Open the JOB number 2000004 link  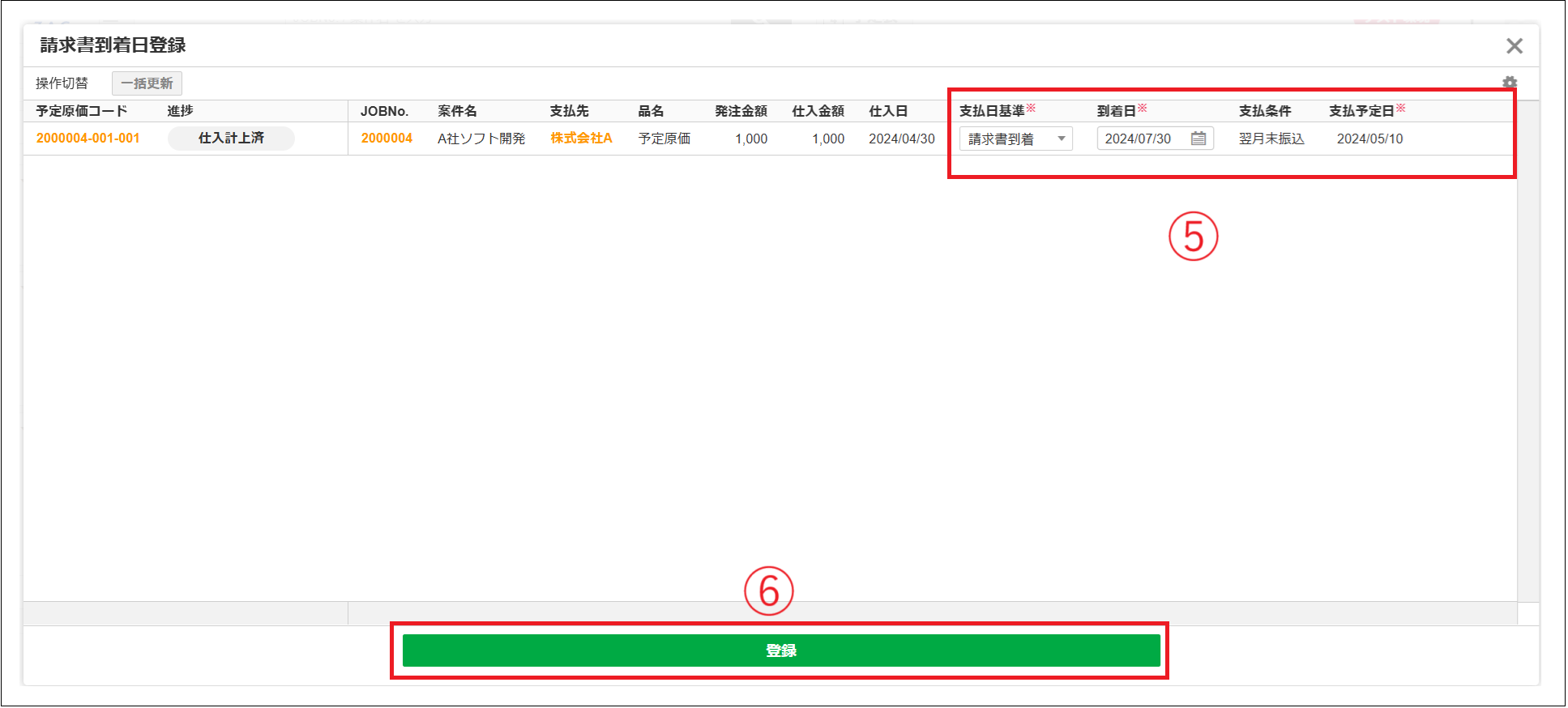coord(387,139)
